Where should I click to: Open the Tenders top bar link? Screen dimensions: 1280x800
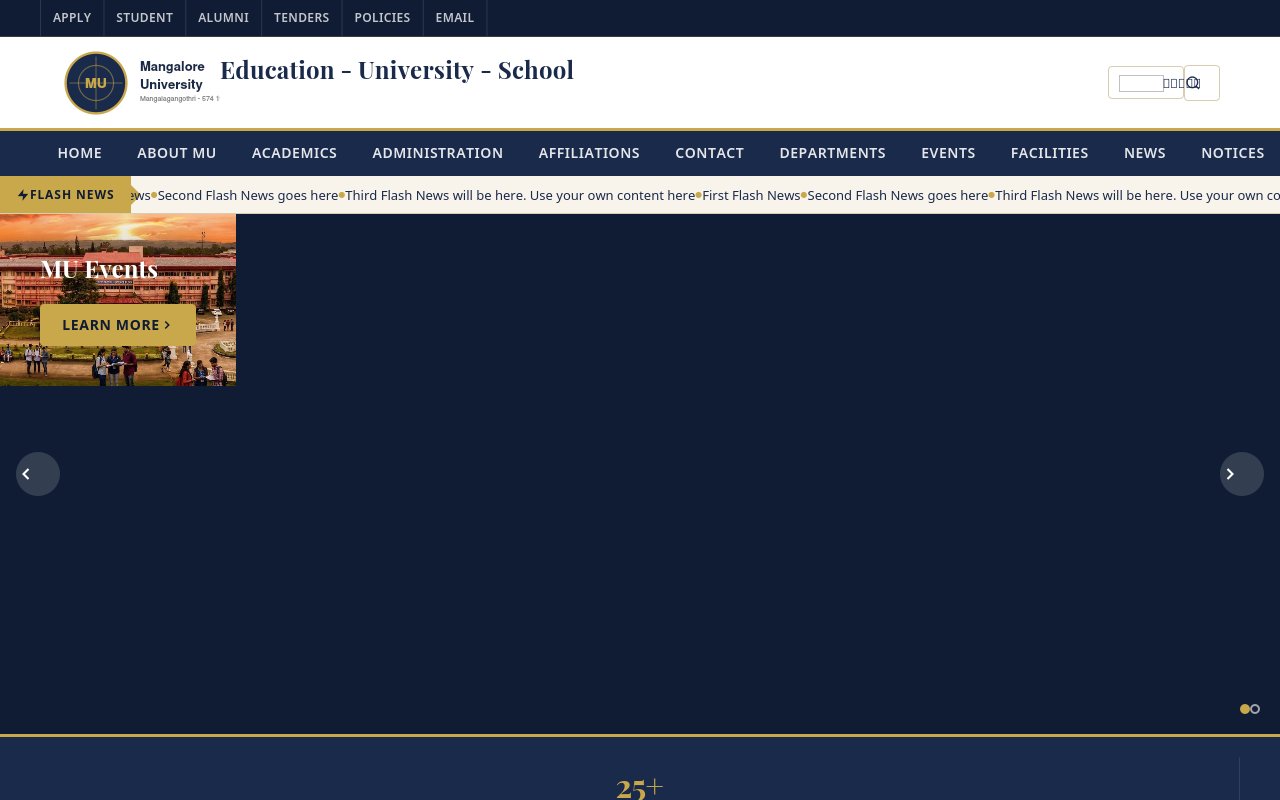[x=301, y=18]
